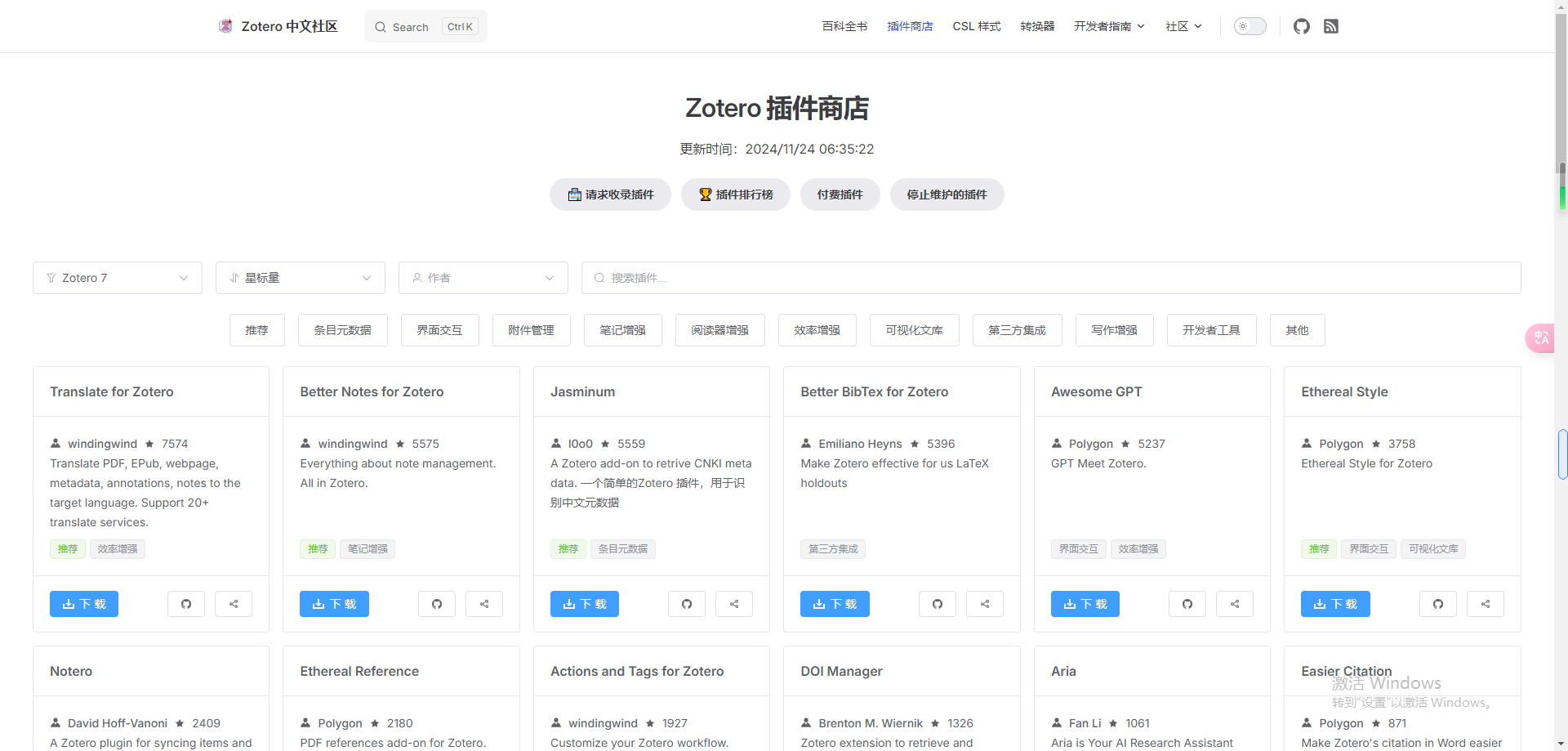Download the Awesome GPT plugin

point(1085,604)
